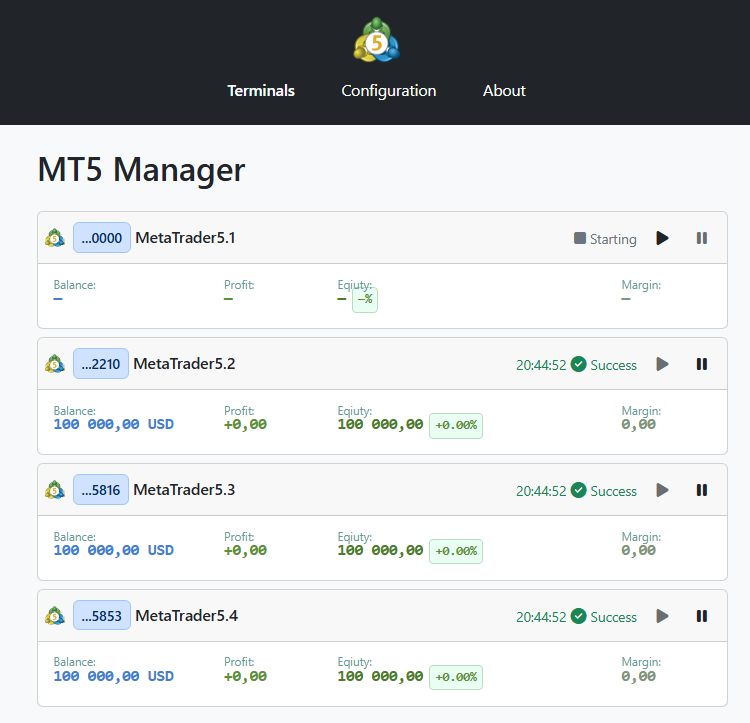Click play icon for MetaTrader5.2
This screenshot has height=723, width=750.
662,364
